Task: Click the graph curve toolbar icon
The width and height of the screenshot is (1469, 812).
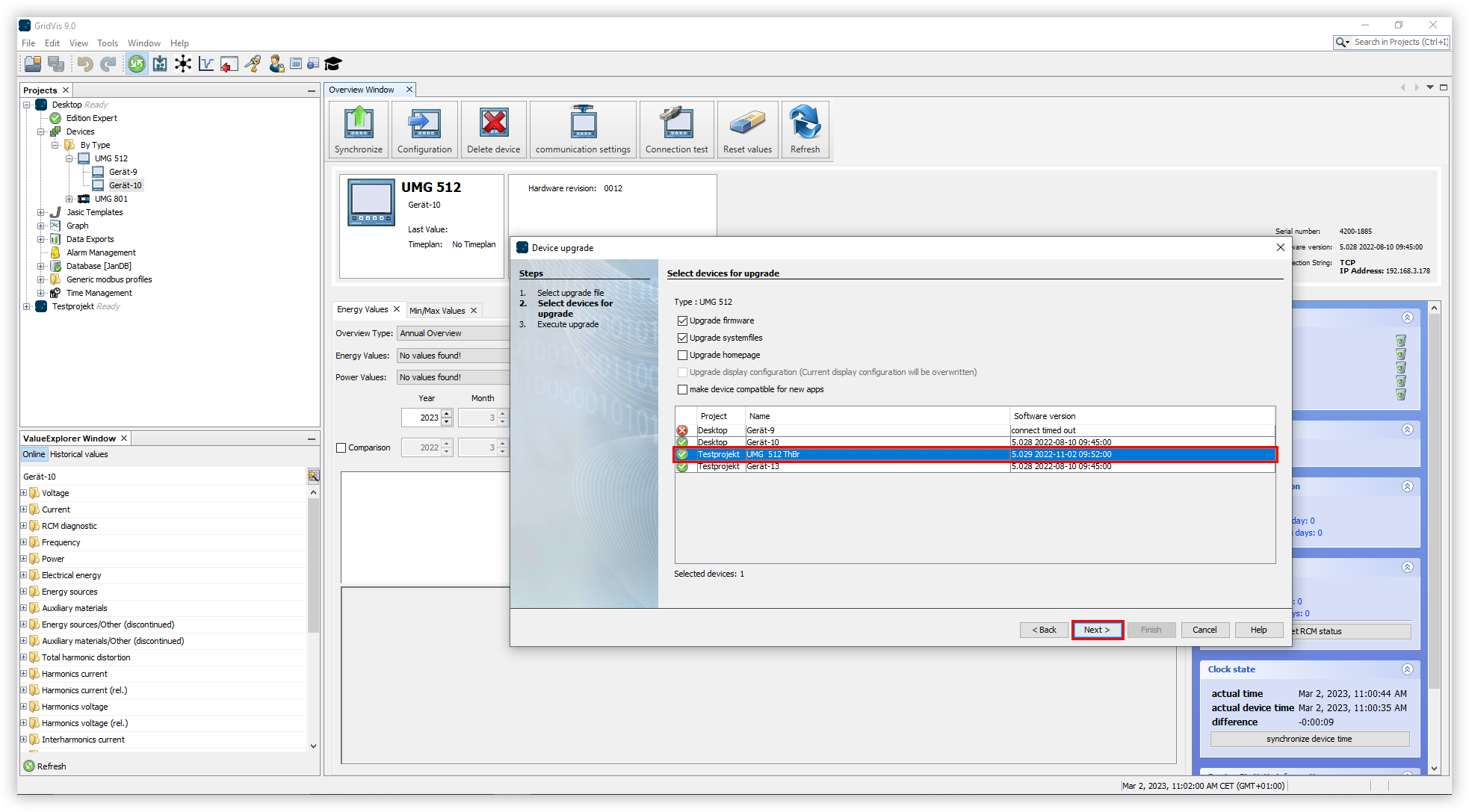Action: [x=206, y=64]
